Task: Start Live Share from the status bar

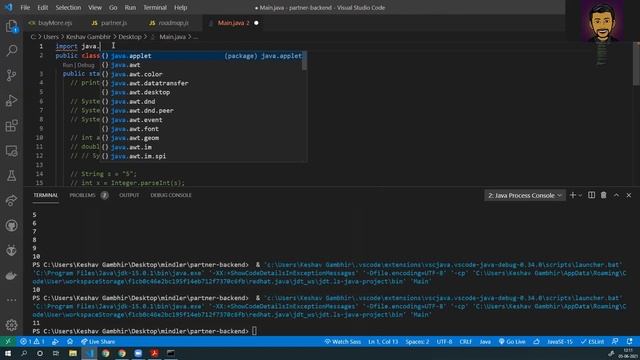Action: click(98, 342)
